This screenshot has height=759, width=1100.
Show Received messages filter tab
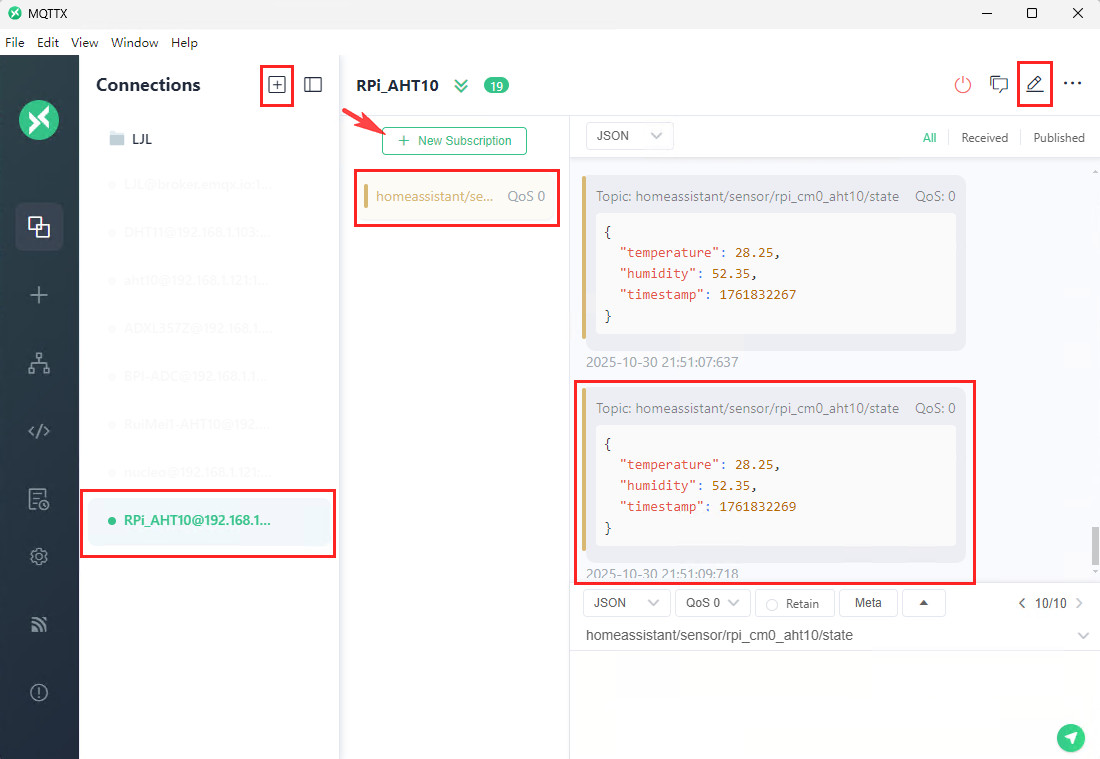(984, 138)
